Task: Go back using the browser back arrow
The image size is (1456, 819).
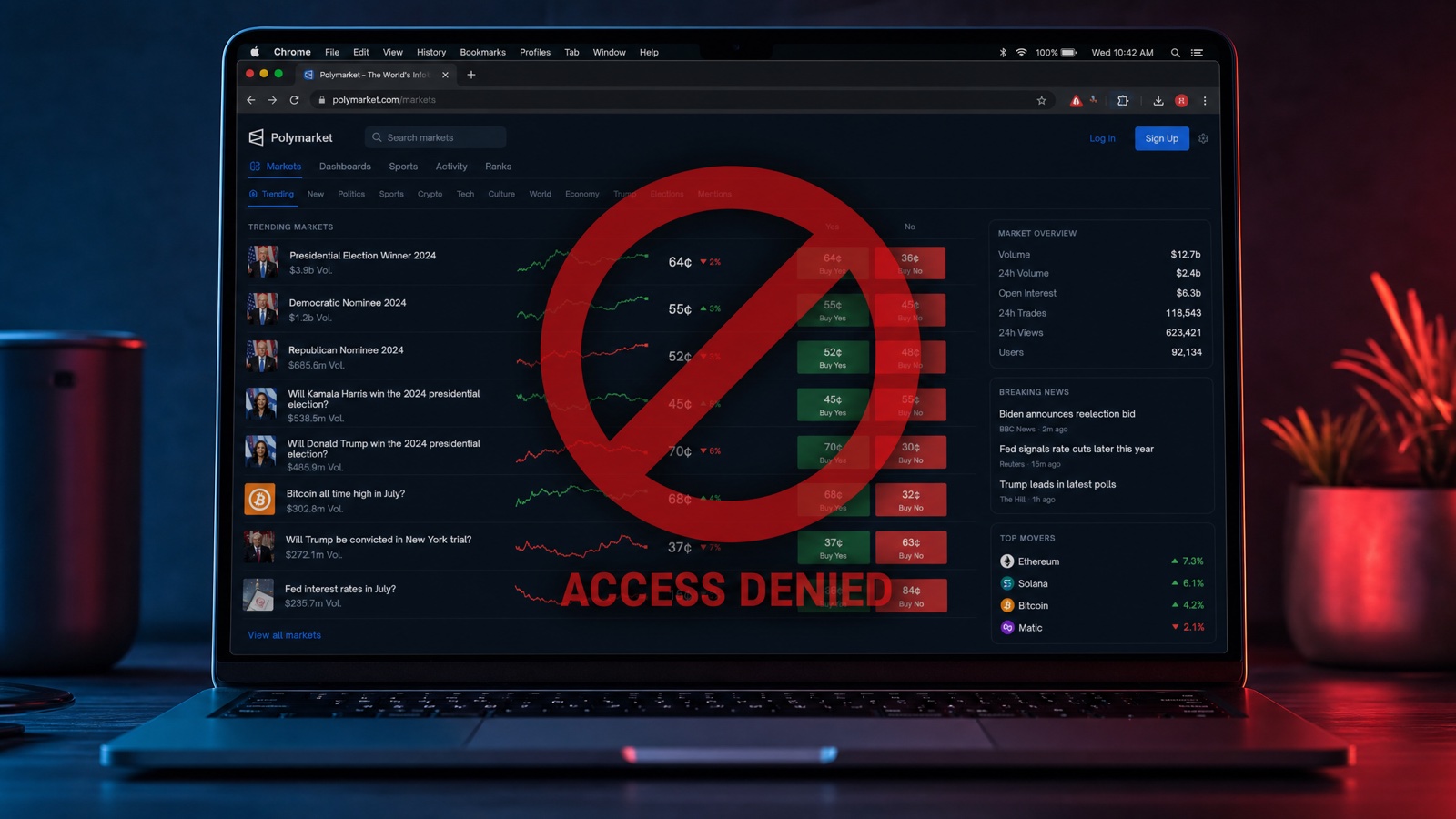Action: [x=251, y=100]
